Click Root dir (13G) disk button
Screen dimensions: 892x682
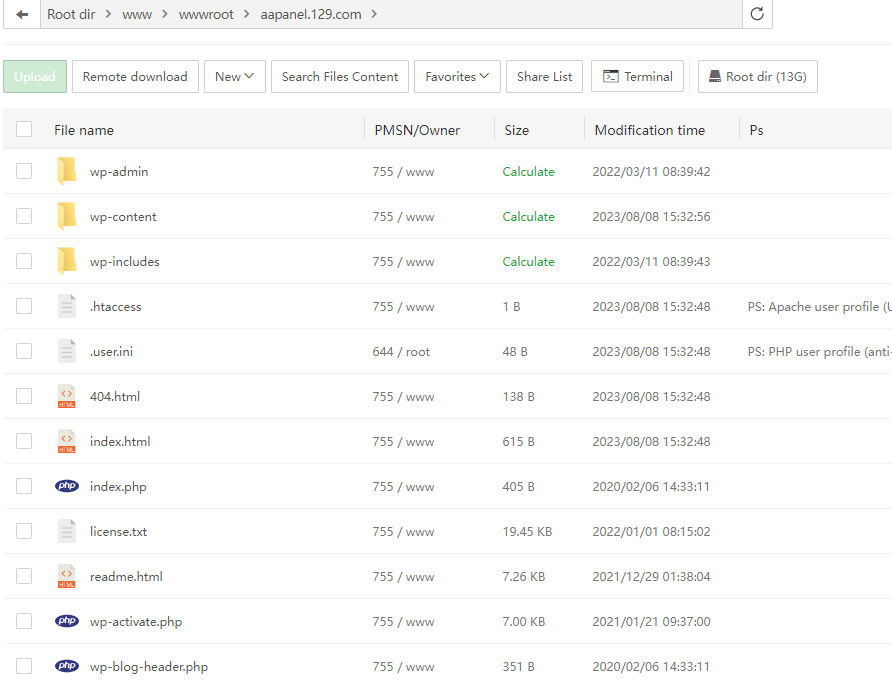pos(758,76)
